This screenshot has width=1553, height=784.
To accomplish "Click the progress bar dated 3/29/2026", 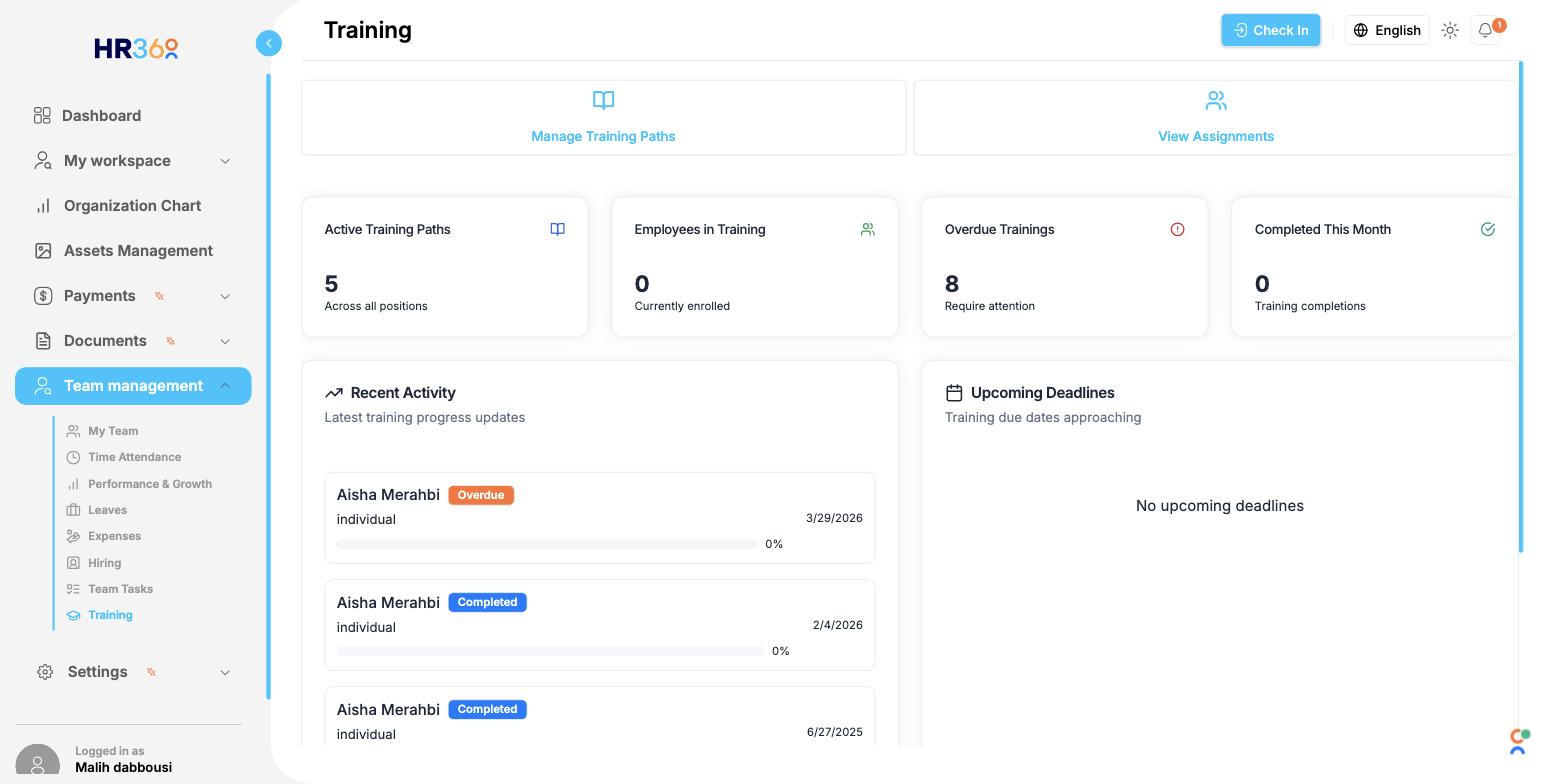I will pos(547,544).
